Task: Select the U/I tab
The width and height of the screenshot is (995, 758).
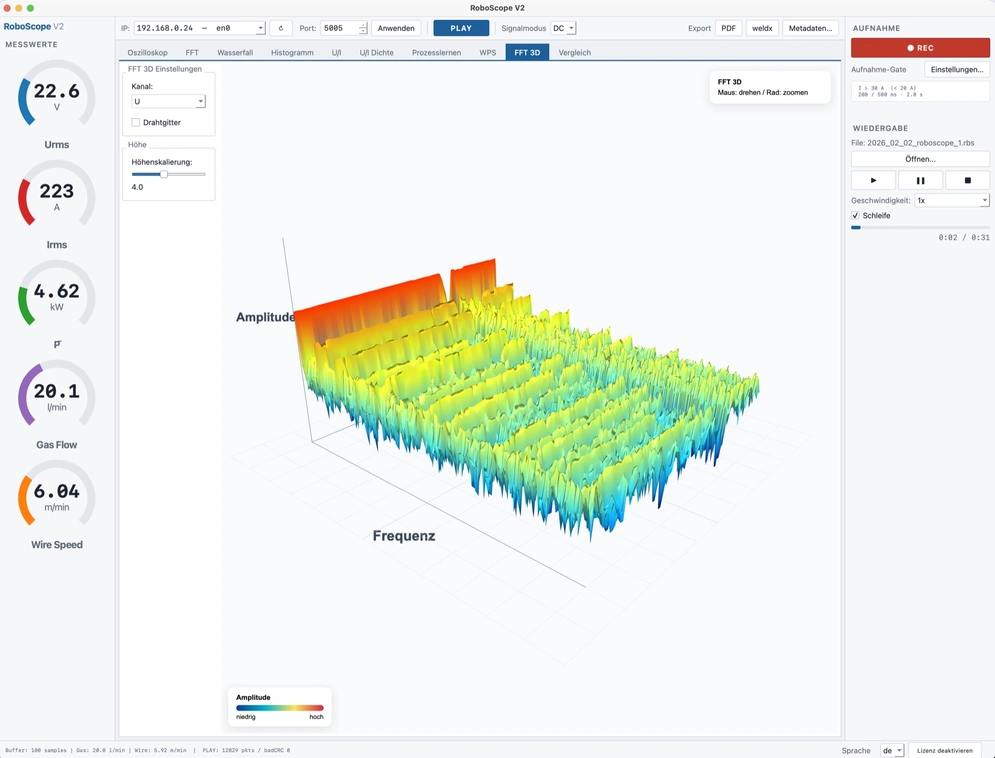Action: 336,53
